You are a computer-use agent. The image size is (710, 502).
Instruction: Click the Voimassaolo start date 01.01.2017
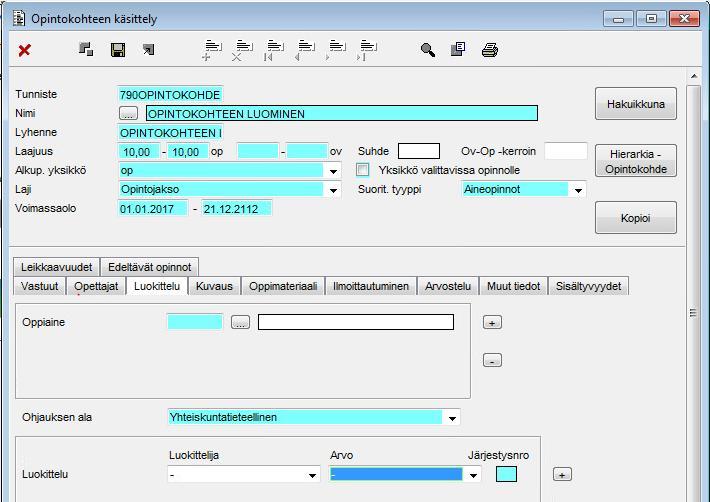(153, 209)
